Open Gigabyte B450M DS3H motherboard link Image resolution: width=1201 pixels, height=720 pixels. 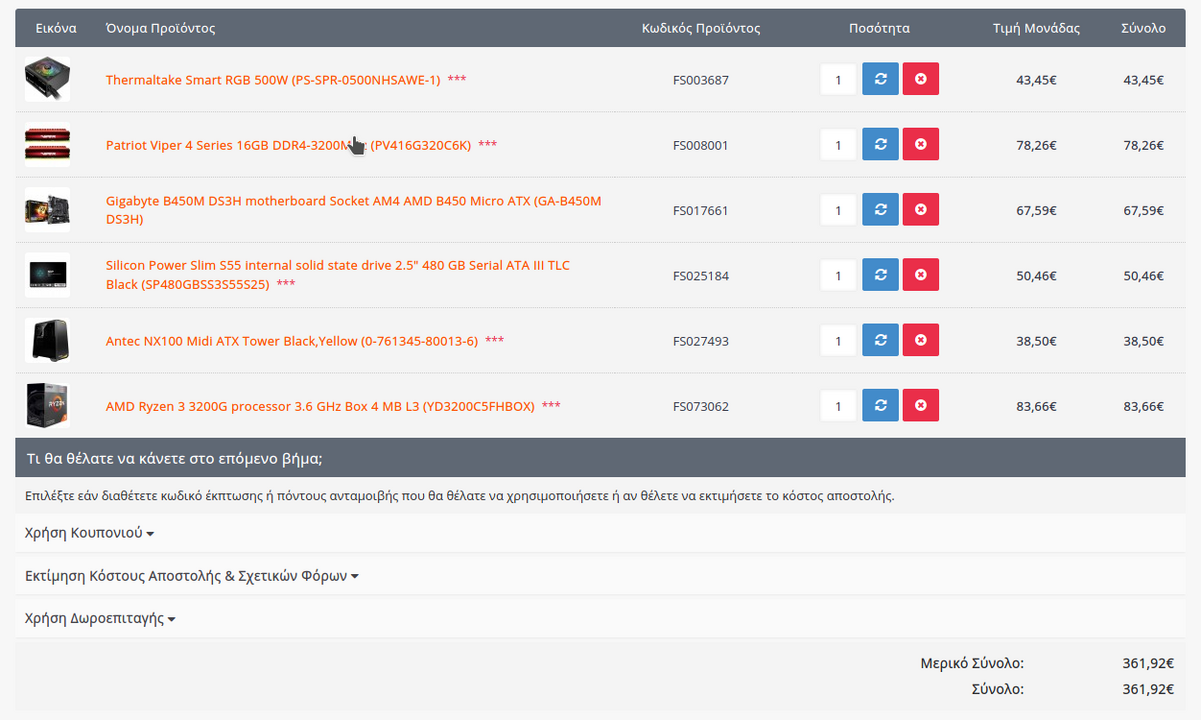click(354, 210)
